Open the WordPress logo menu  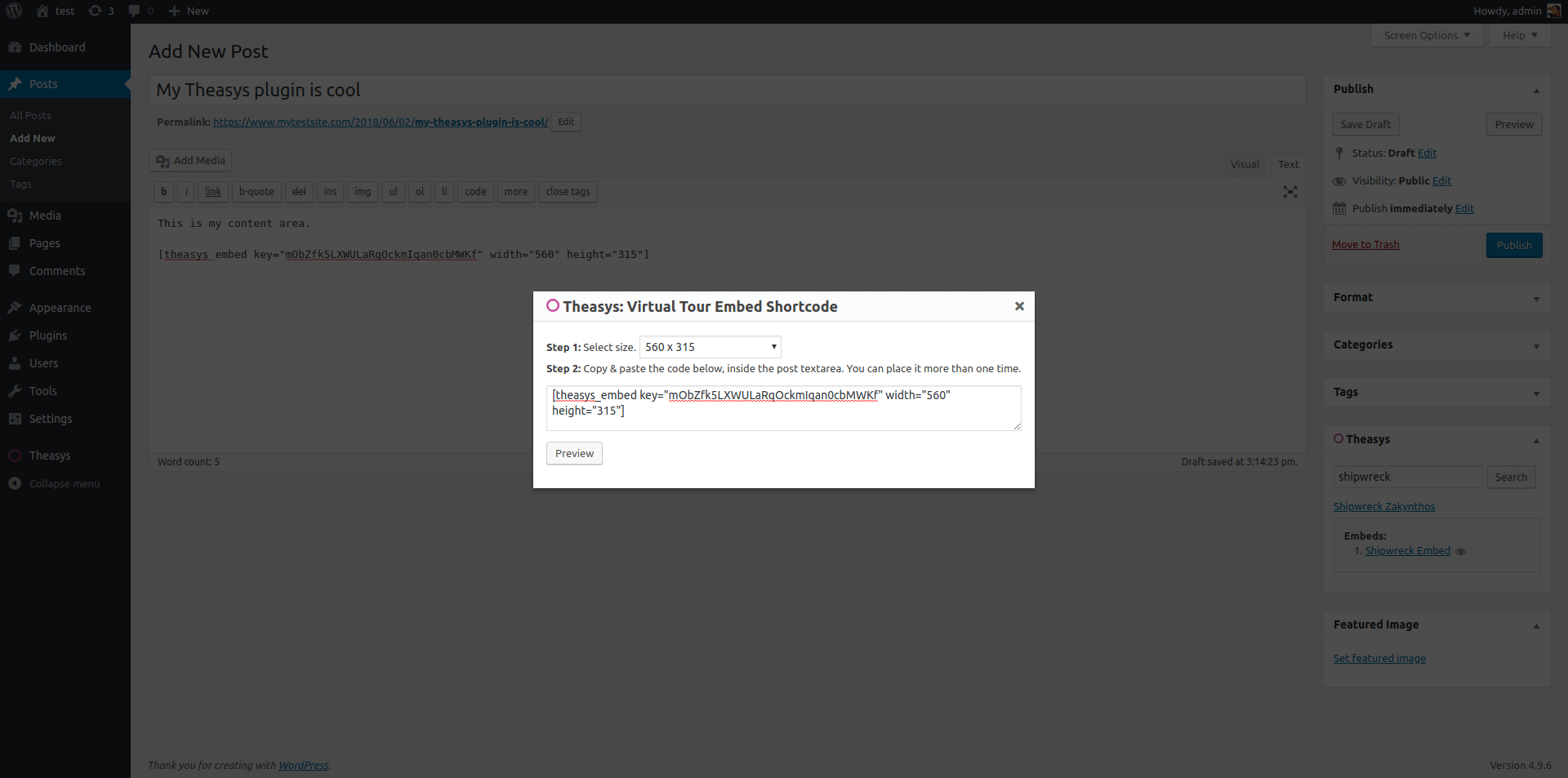click(14, 11)
